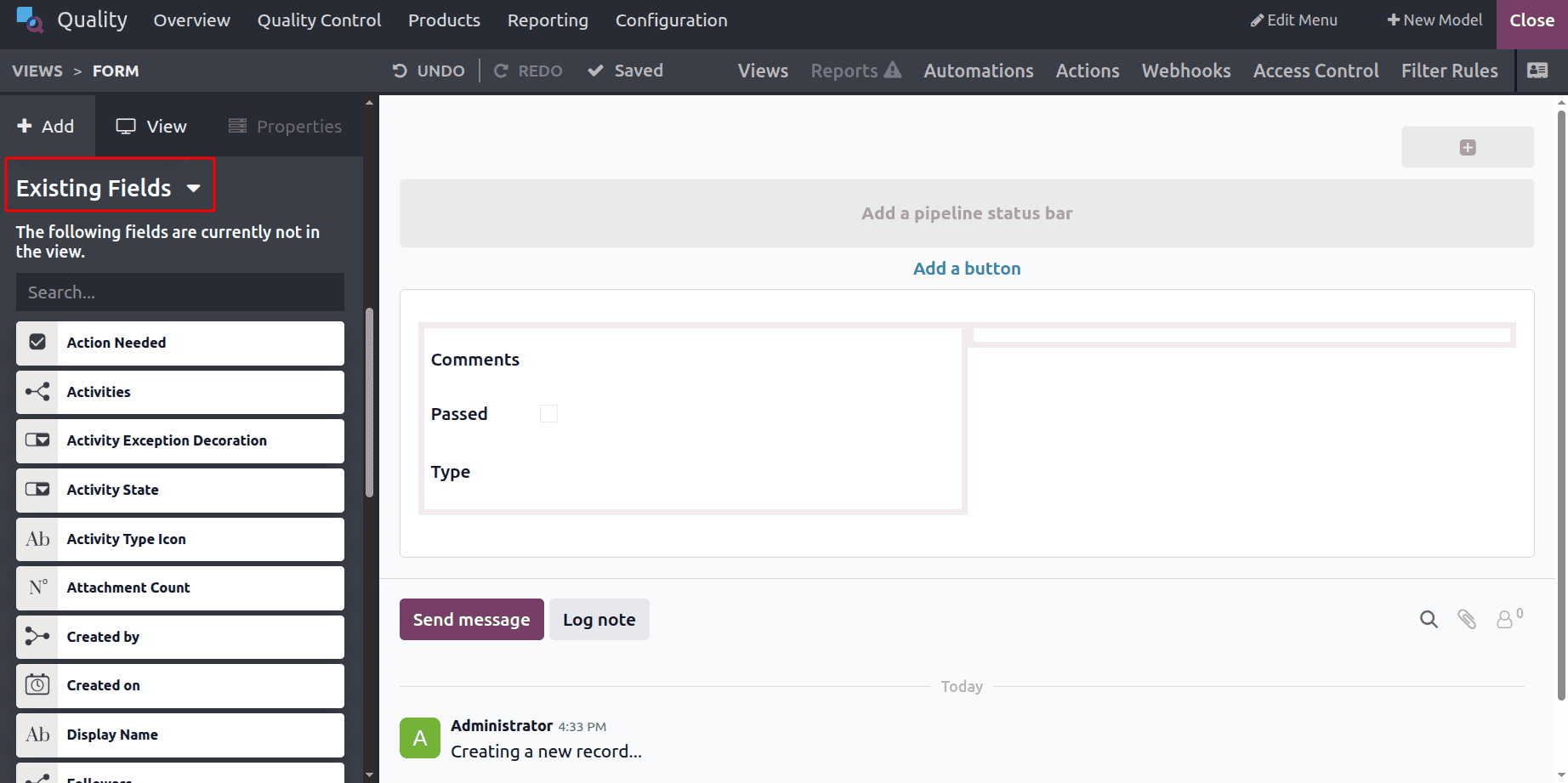Click the paperclip attachments icon
1568x783 pixels.
point(1467,619)
